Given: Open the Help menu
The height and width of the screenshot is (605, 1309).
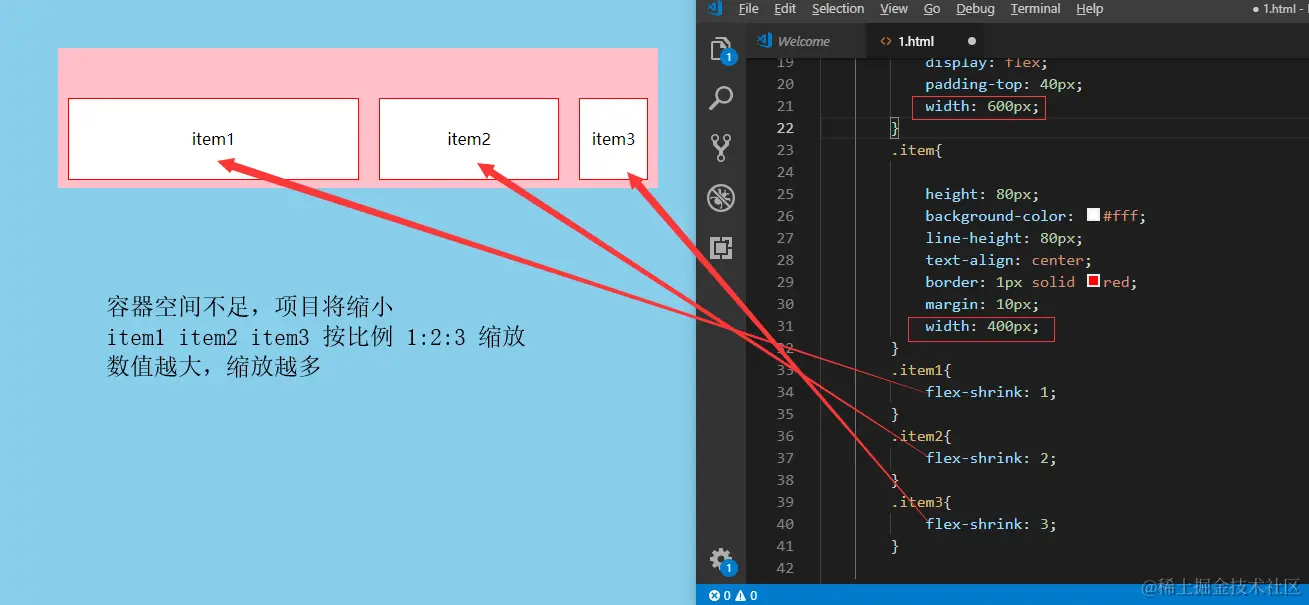Looking at the screenshot, I should point(1090,9).
